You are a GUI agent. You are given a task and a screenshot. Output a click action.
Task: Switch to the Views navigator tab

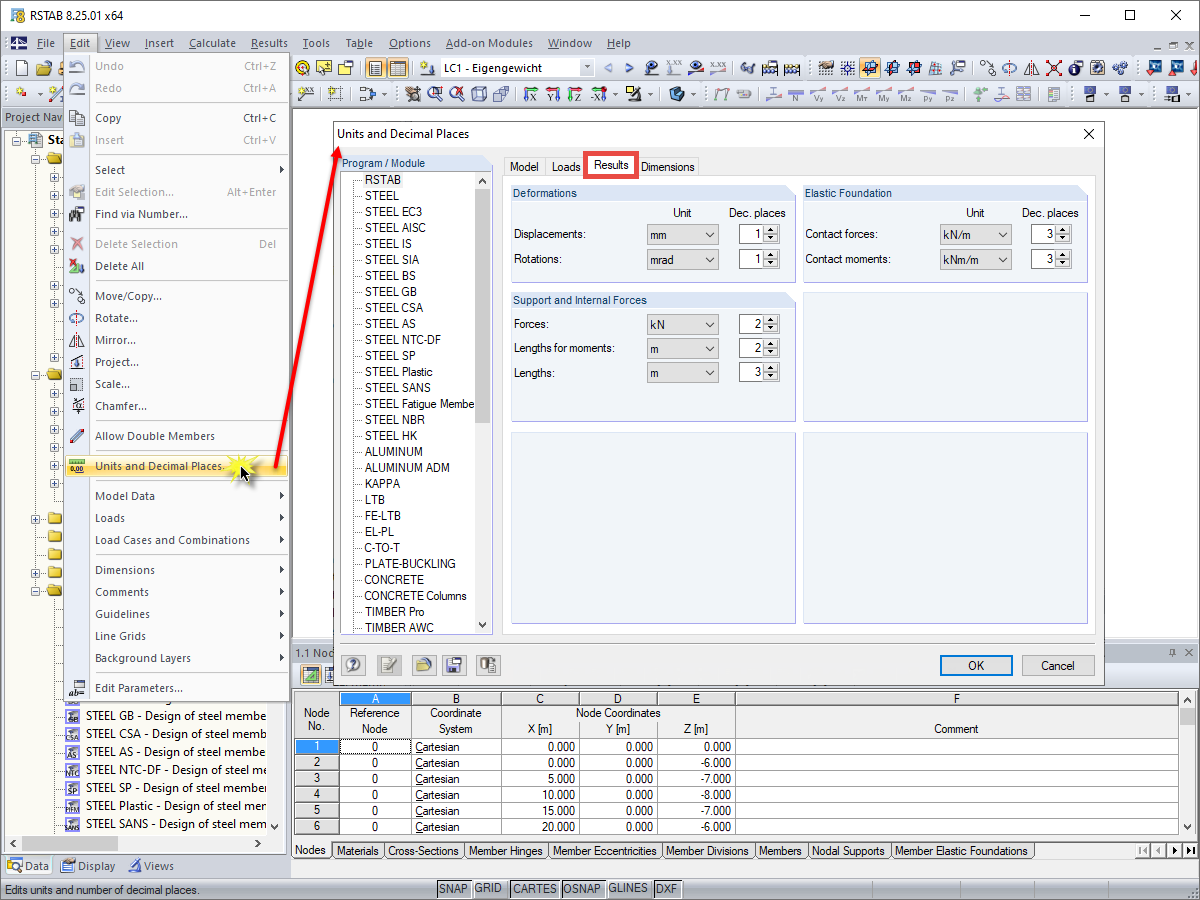point(150,866)
